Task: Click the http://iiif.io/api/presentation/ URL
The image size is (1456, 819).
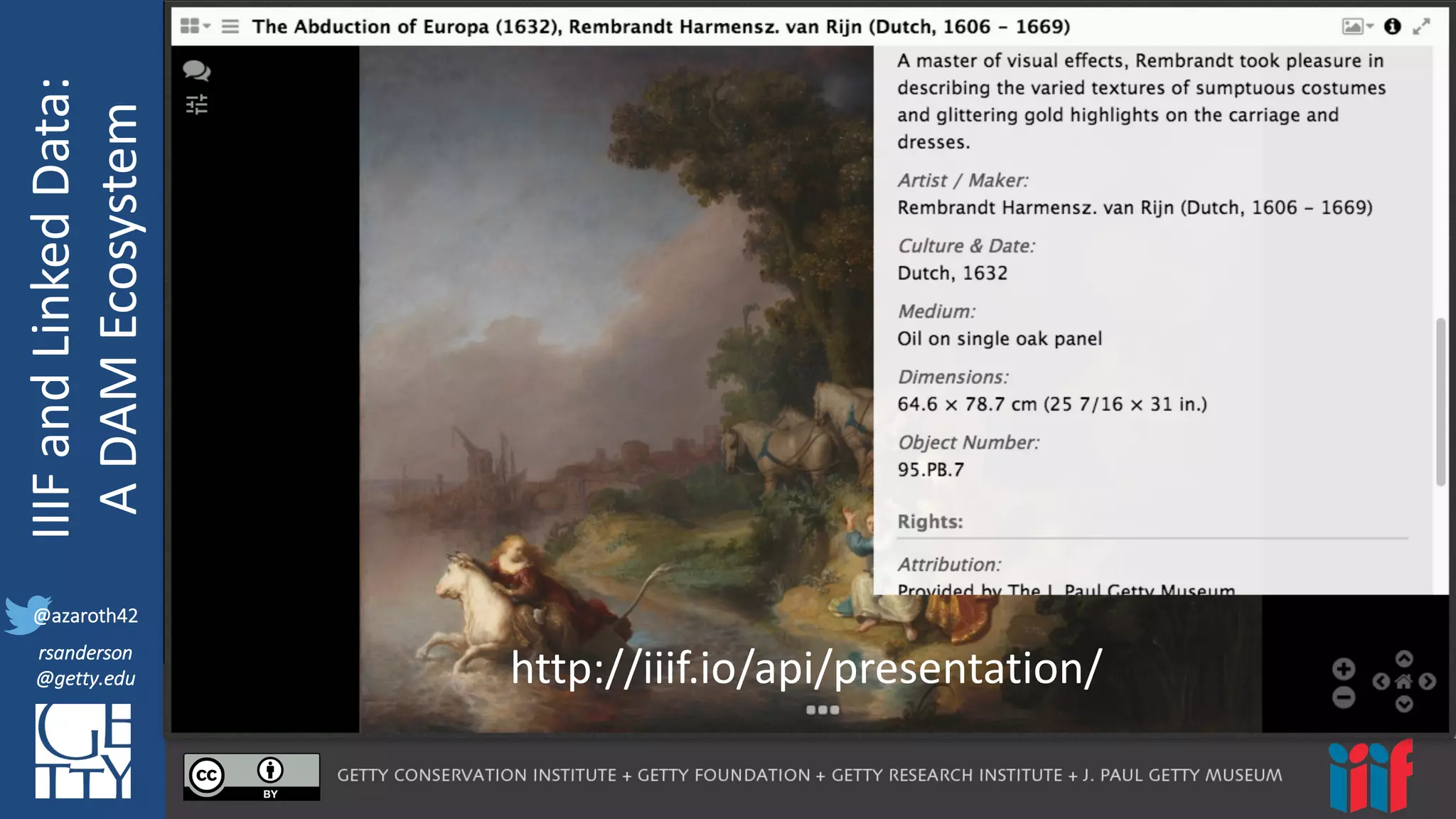Action: tap(807, 668)
